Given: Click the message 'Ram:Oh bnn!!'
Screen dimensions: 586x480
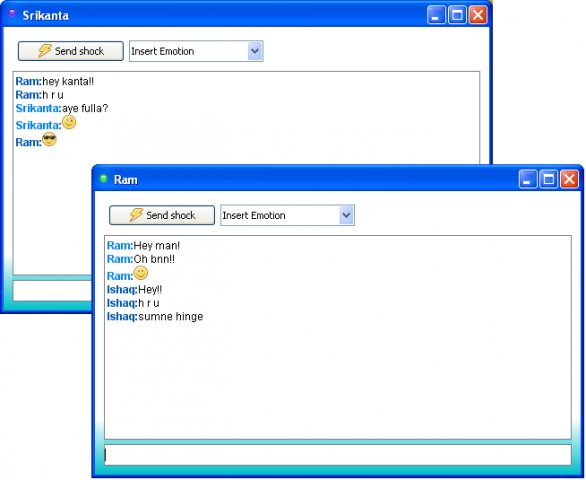Looking at the screenshot, I should tap(141, 259).
